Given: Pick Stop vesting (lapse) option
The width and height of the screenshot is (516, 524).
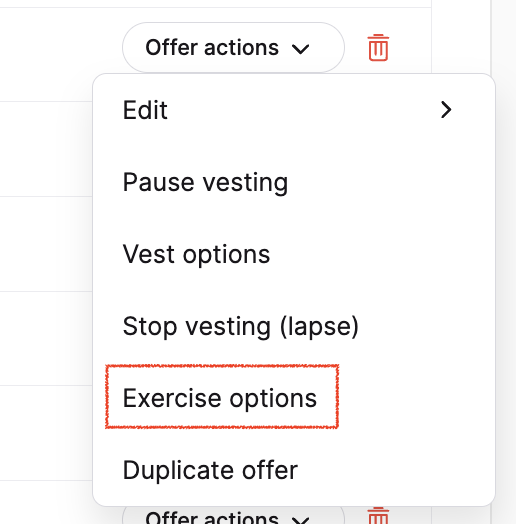Looking at the screenshot, I should pyautogui.click(x=294, y=326).
